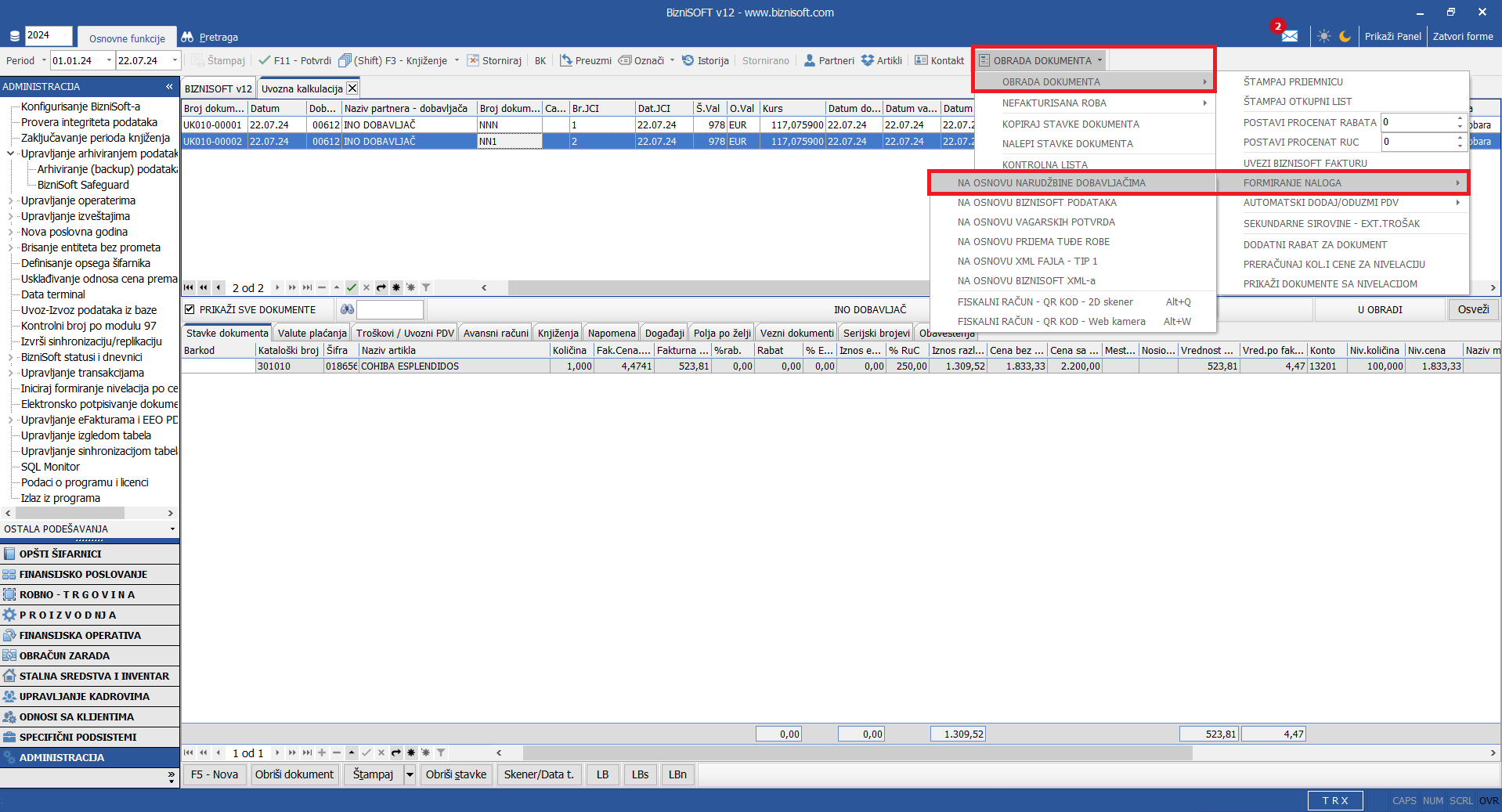This screenshot has width=1502, height=812.
Task: Open the OBRADA DOKUMENTA dropdown
Action: click(x=1042, y=60)
